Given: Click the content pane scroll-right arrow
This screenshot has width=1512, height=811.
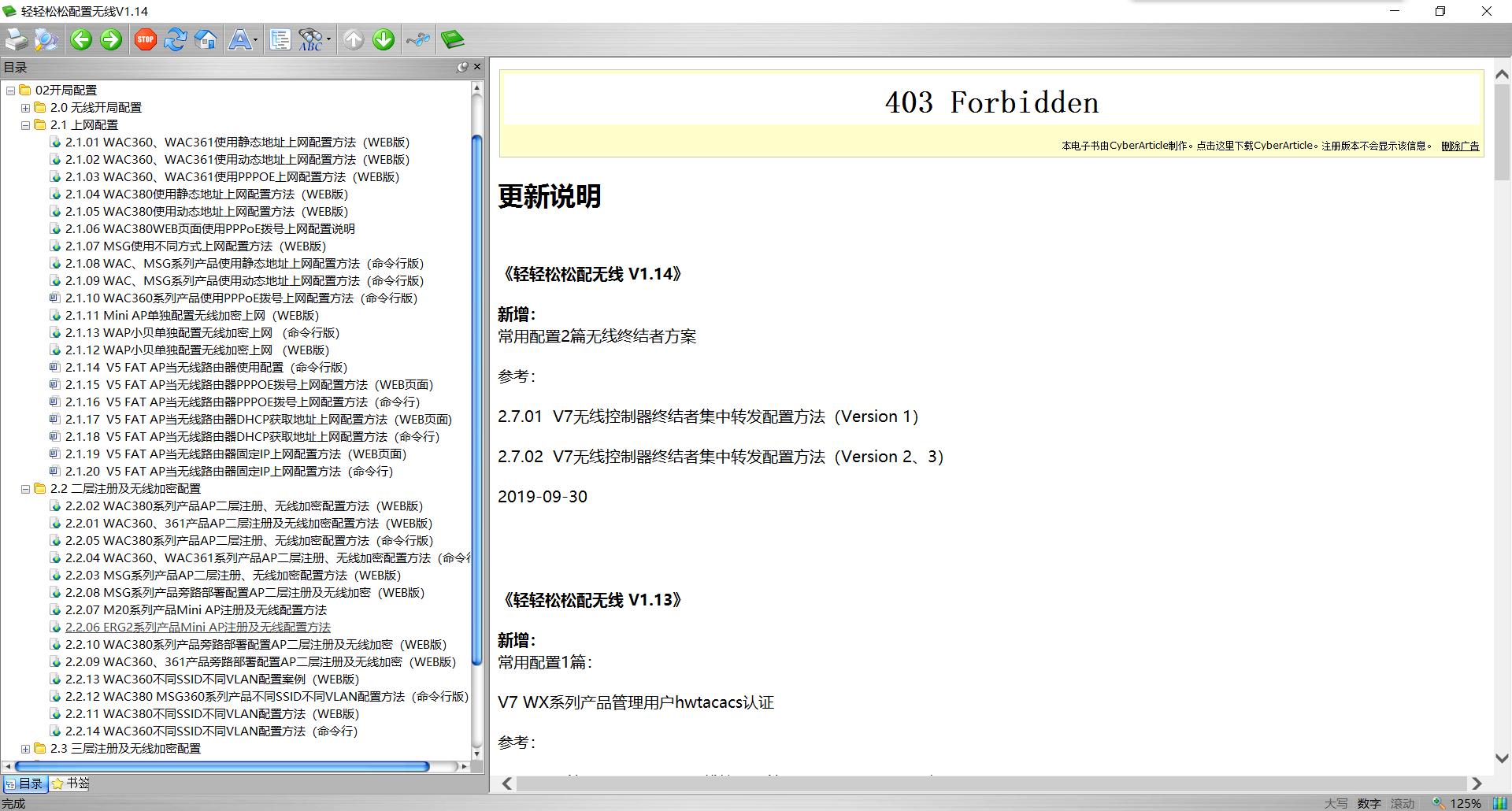Looking at the screenshot, I should pyautogui.click(x=1477, y=783).
